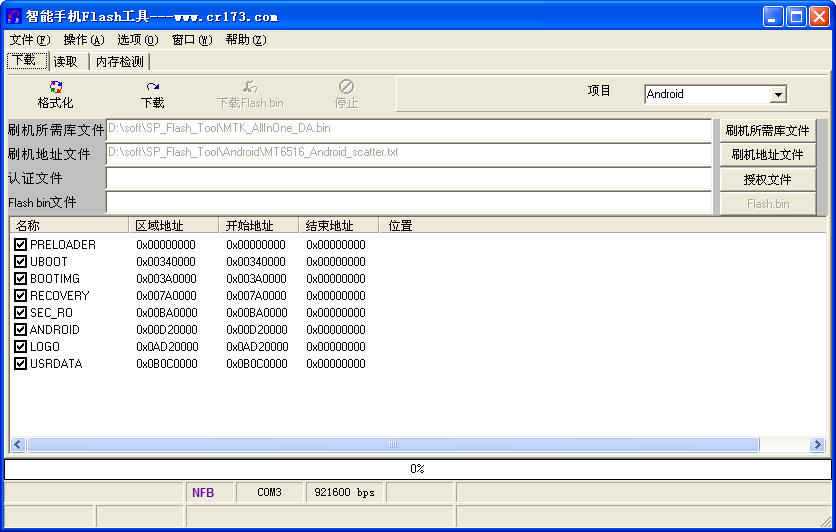The height and width of the screenshot is (532, 836).
Task: Uncheck the PRELOADER checkbox
Action: (21, 245)
